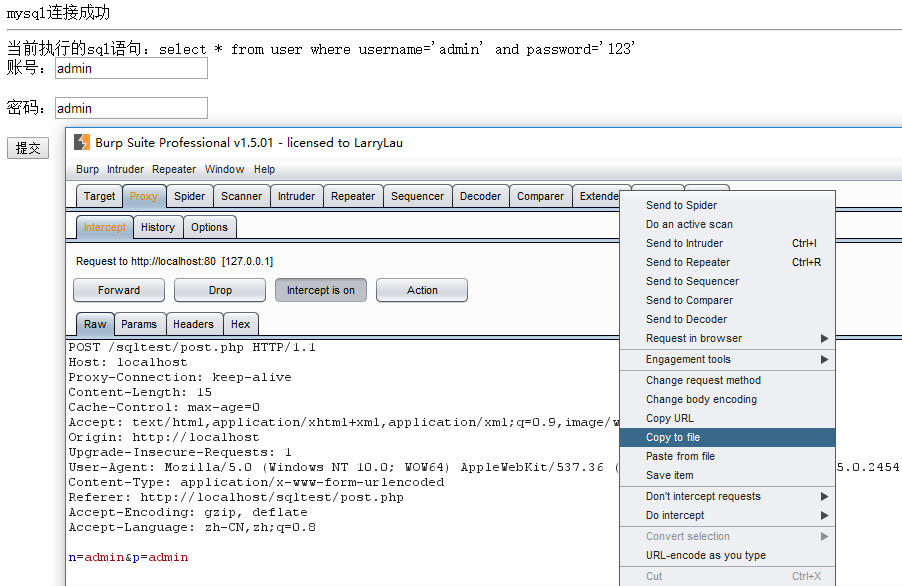Click the POST /sqltest/post.php request line
The image size is (902, 586).
(192, 347)
